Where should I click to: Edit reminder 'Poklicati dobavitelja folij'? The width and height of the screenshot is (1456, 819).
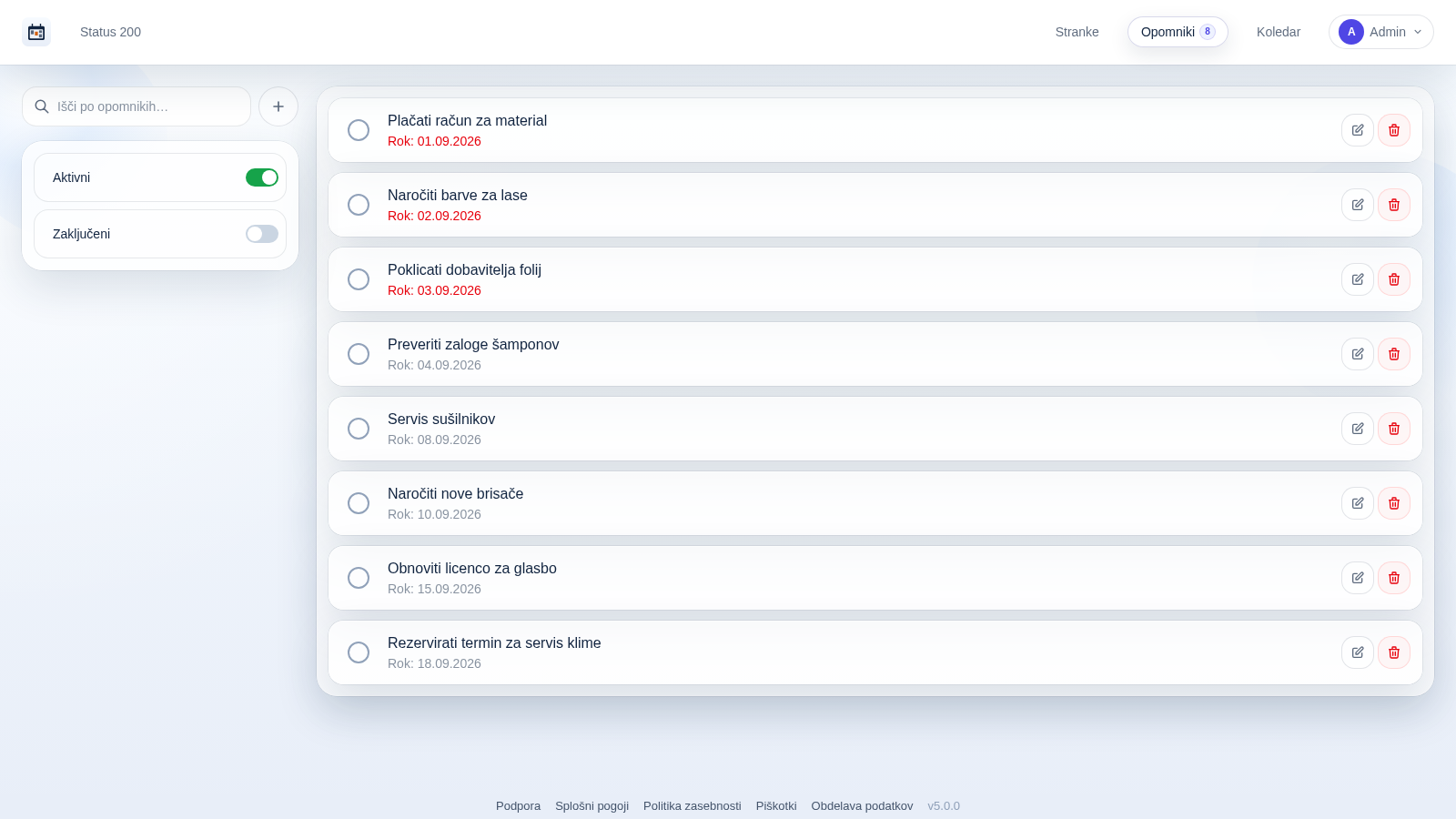click(x=1358, y=279)
